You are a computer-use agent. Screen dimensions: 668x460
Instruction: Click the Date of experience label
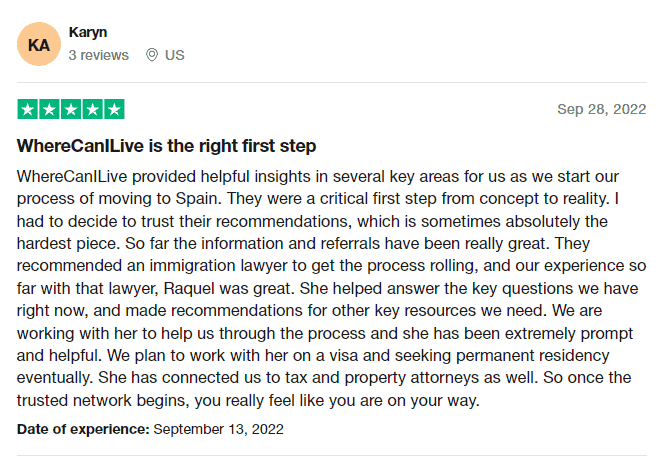[x=83, y=429]
